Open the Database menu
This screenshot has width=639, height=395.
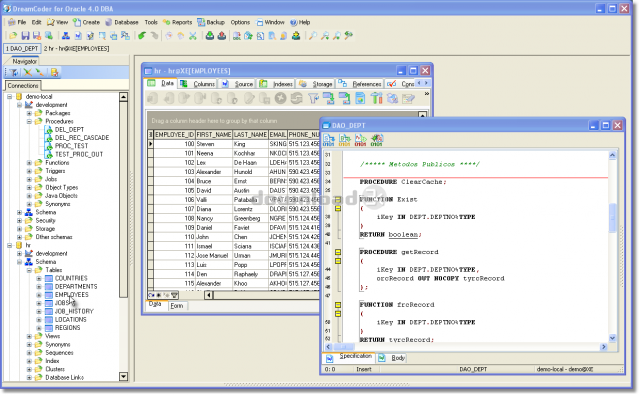[122, 22]
